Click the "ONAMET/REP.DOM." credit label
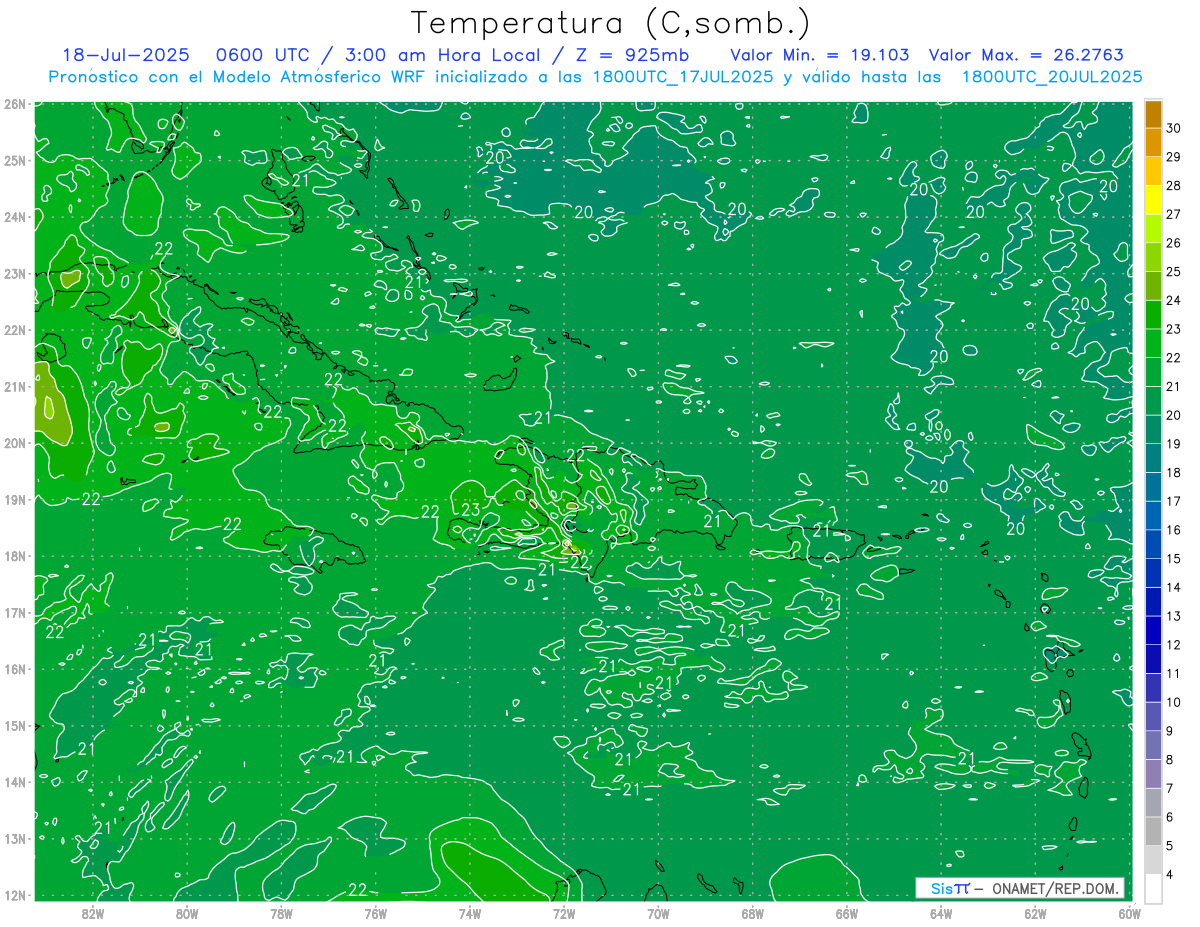1200x927 pixels. point(1056,888)
